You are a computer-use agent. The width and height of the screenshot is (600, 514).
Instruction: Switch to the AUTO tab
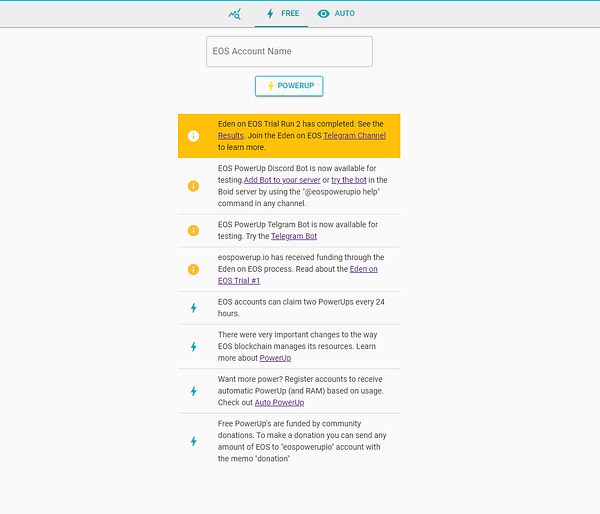pyautogui.click(x=336, y=14)
